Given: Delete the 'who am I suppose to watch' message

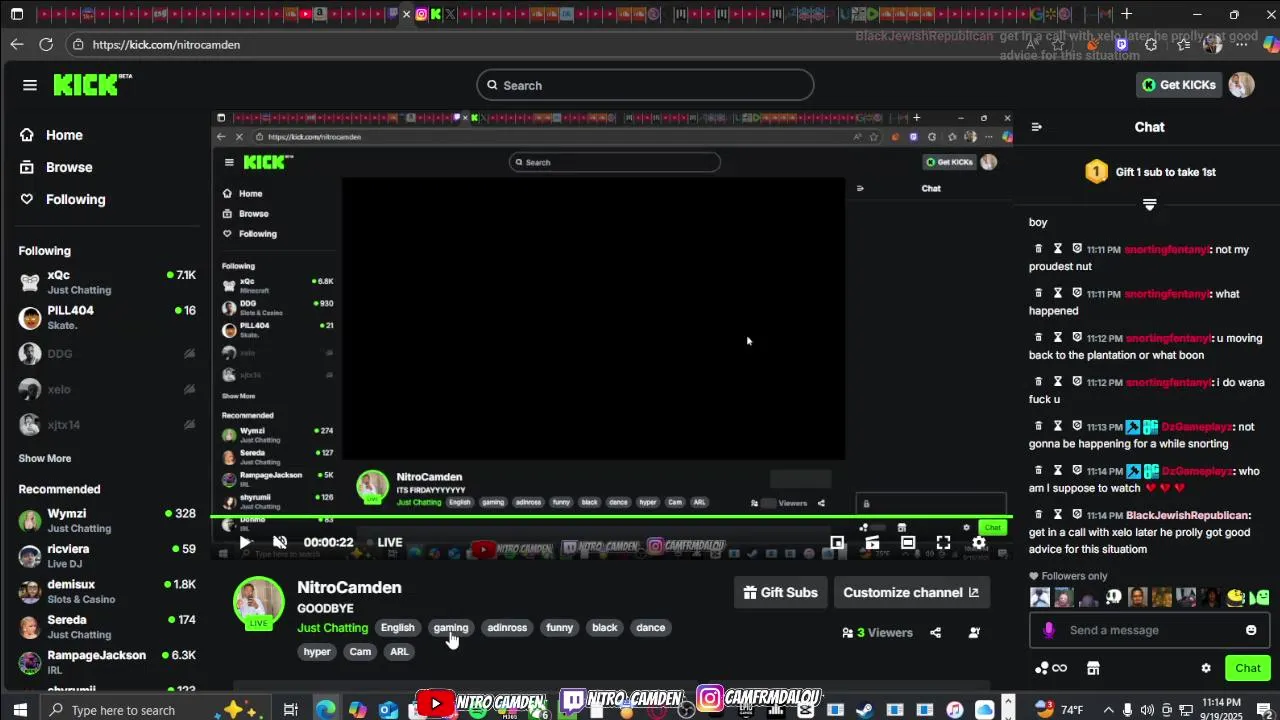Looking at the screenshot, I should (x=1038, y=471).
